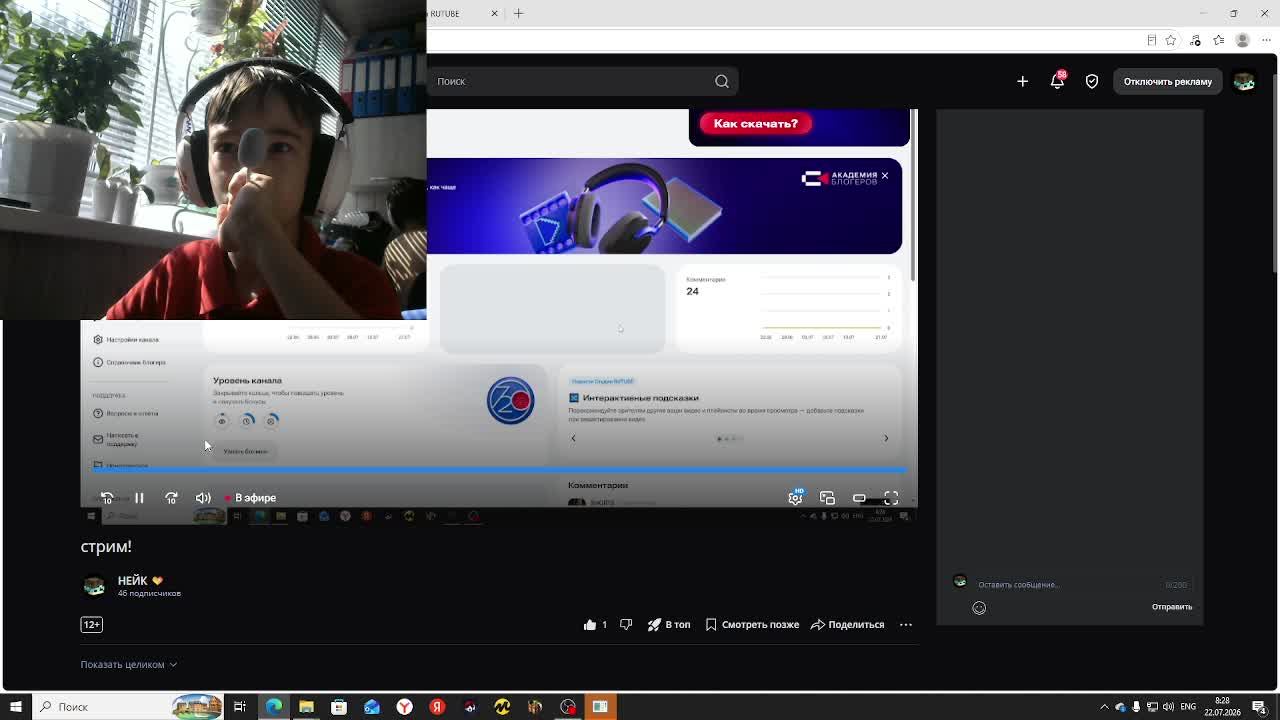The height and width of the screenshot is (720, 1280).
Task: Click Windows taskbar search box
Action: [127, 707]
